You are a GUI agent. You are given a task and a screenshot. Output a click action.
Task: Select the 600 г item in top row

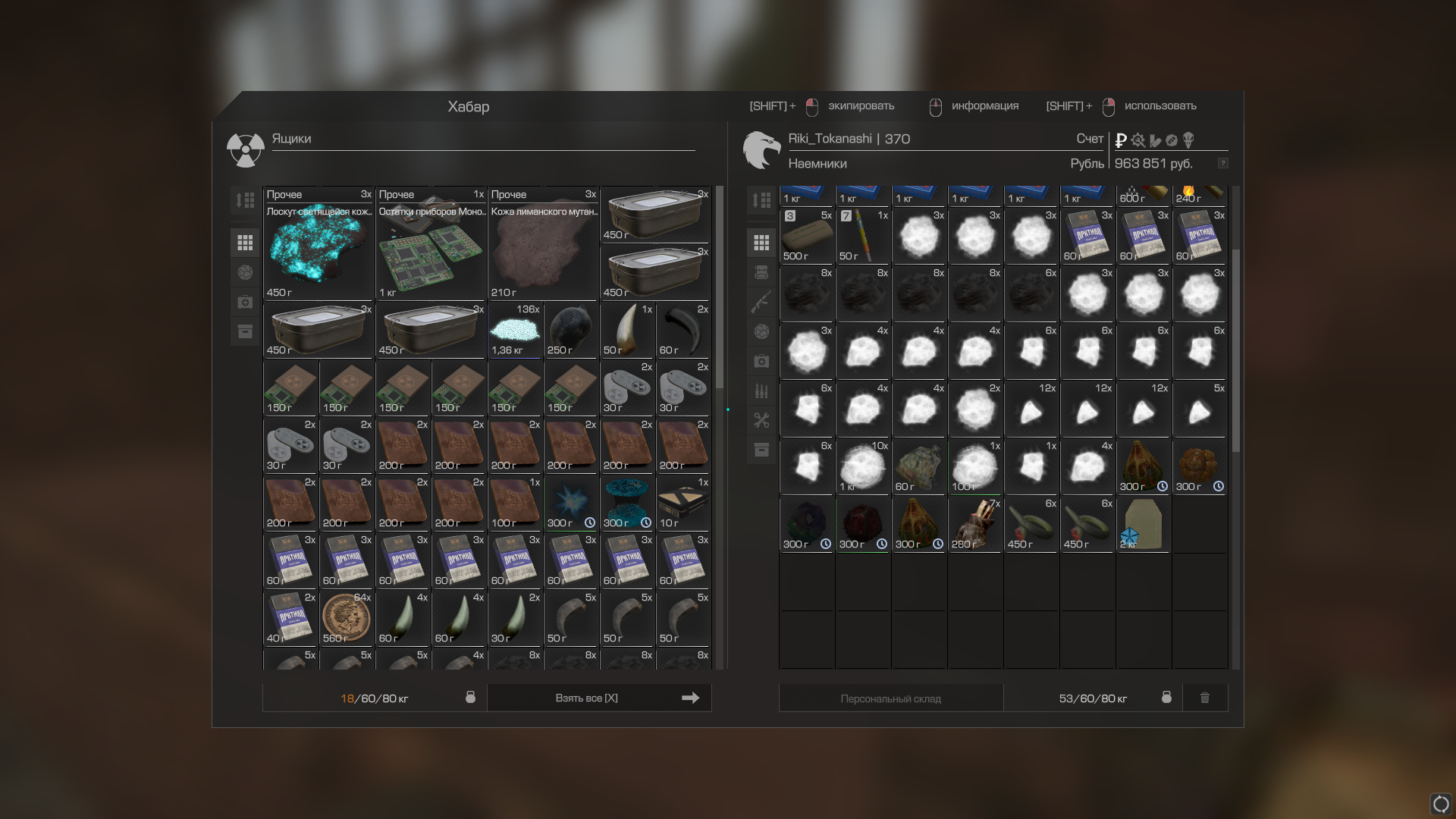[x=1144, y=196]
